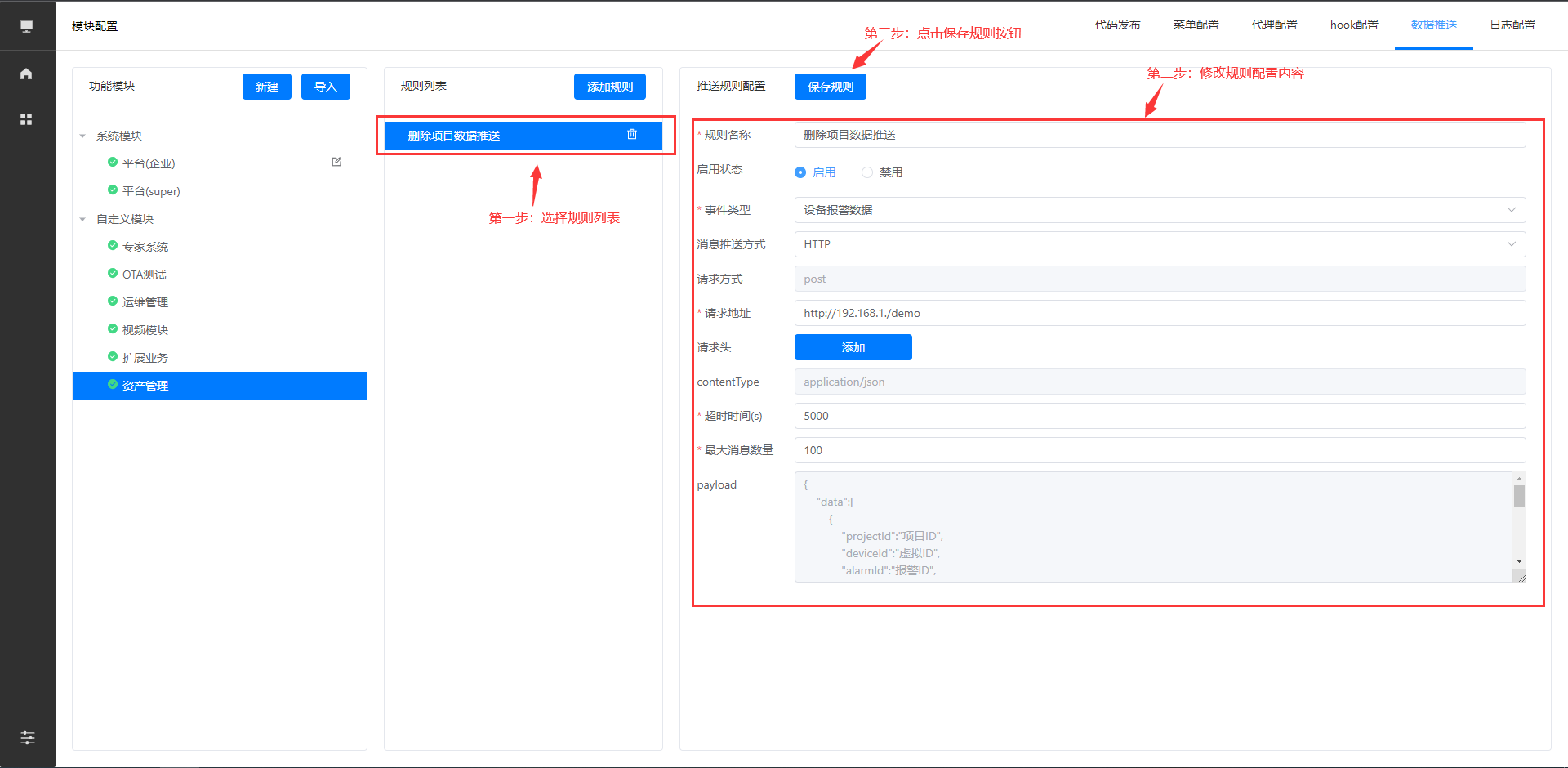Image resolution: width=1568 pixels, height=768 pixels.
Task: Select OTA测试 in module tree
Action: point(145,275)
